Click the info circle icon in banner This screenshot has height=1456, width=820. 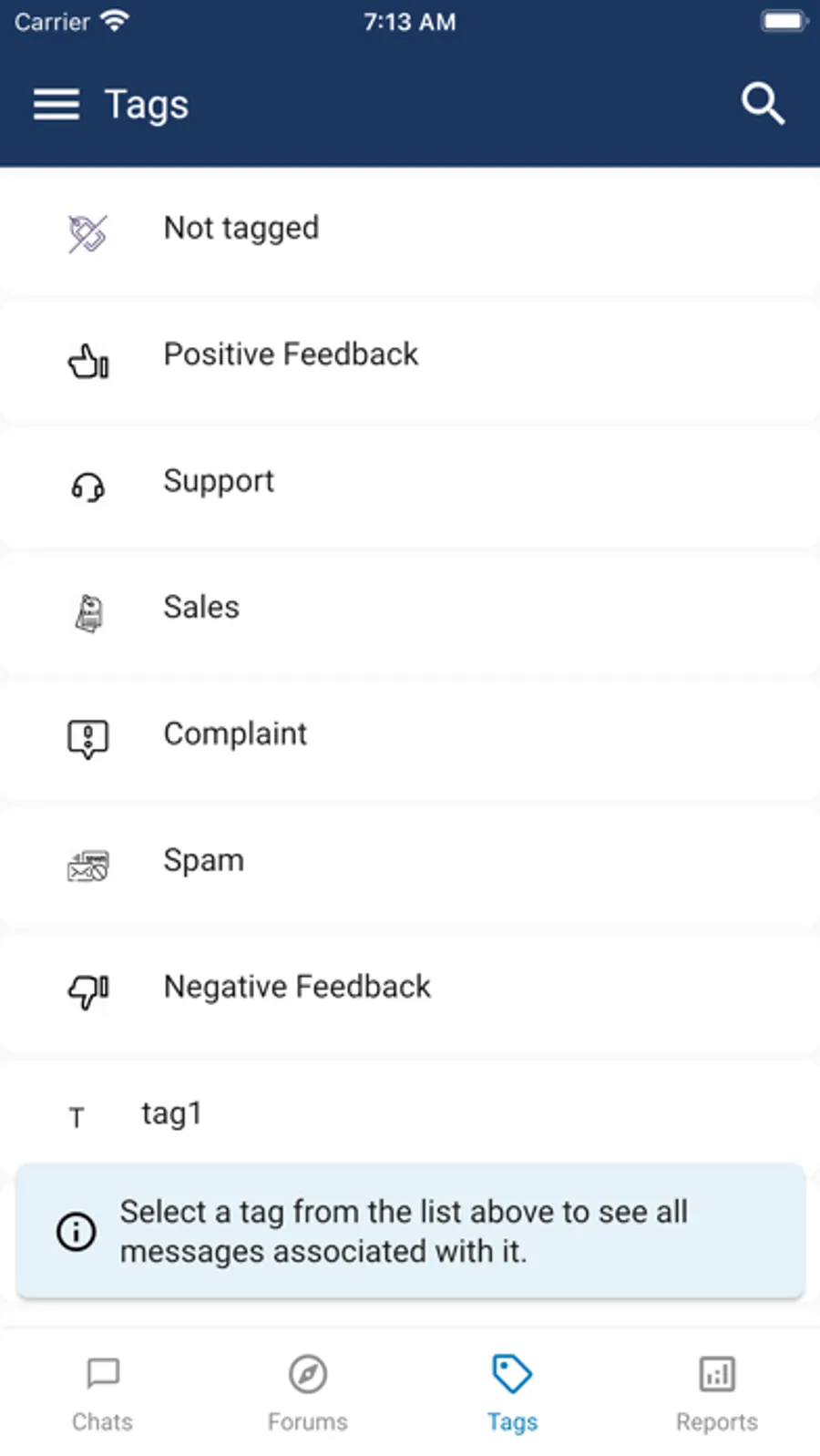click(77, 1231)
